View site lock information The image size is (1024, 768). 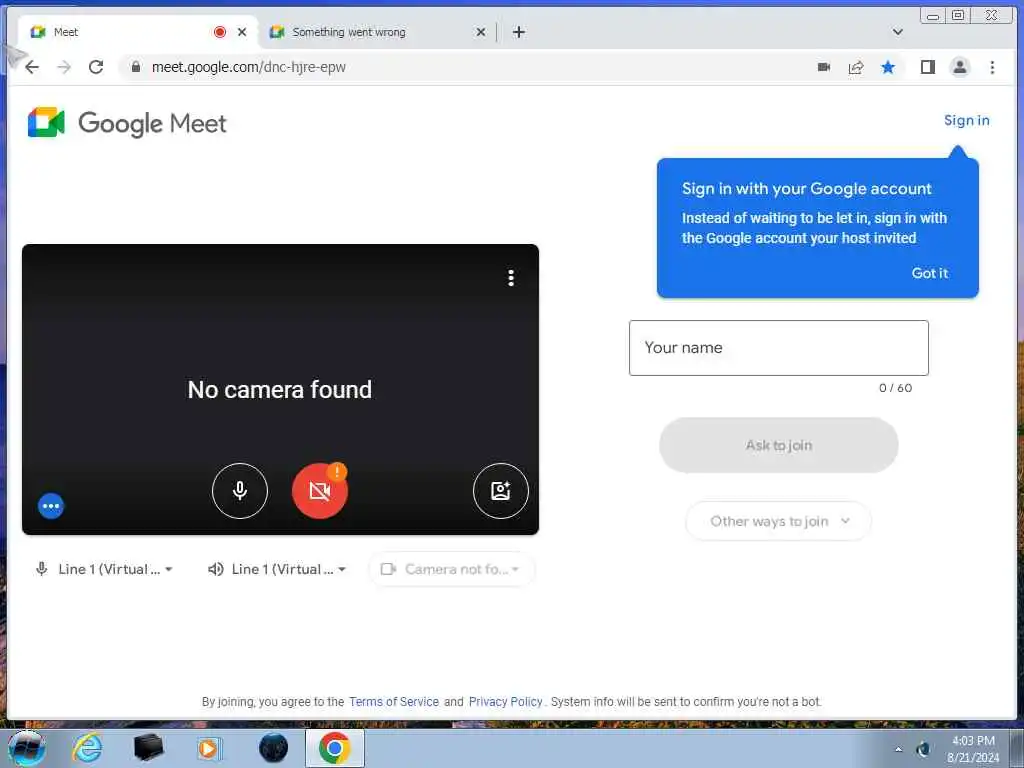point(136,67)
